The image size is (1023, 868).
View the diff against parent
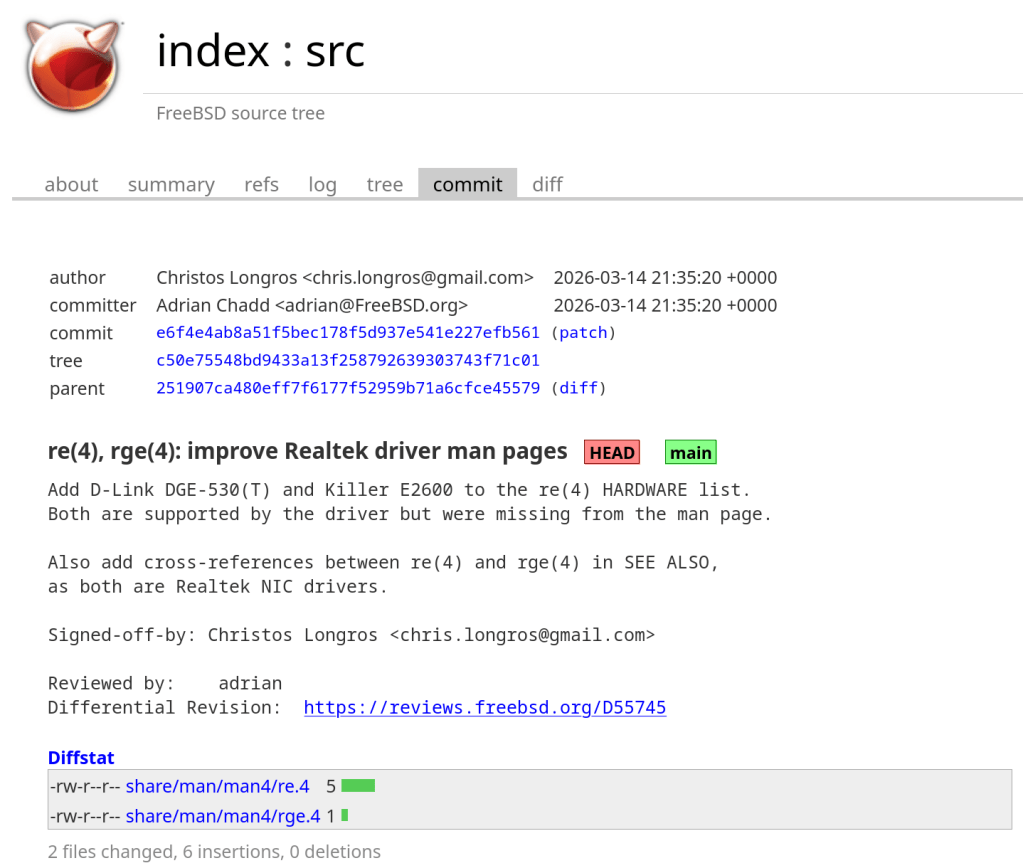(x=578, y=388)
